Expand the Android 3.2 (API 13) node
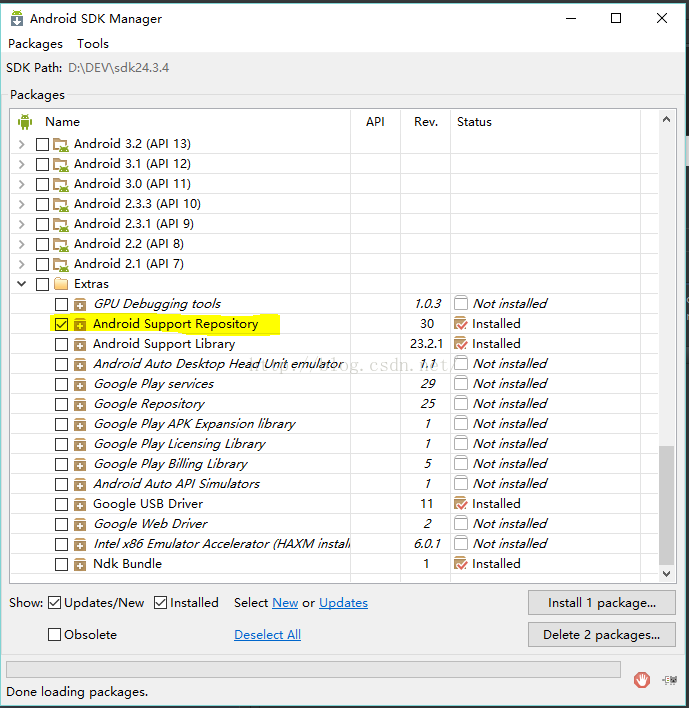Viewport: 689px width, 708px height. 21,144
